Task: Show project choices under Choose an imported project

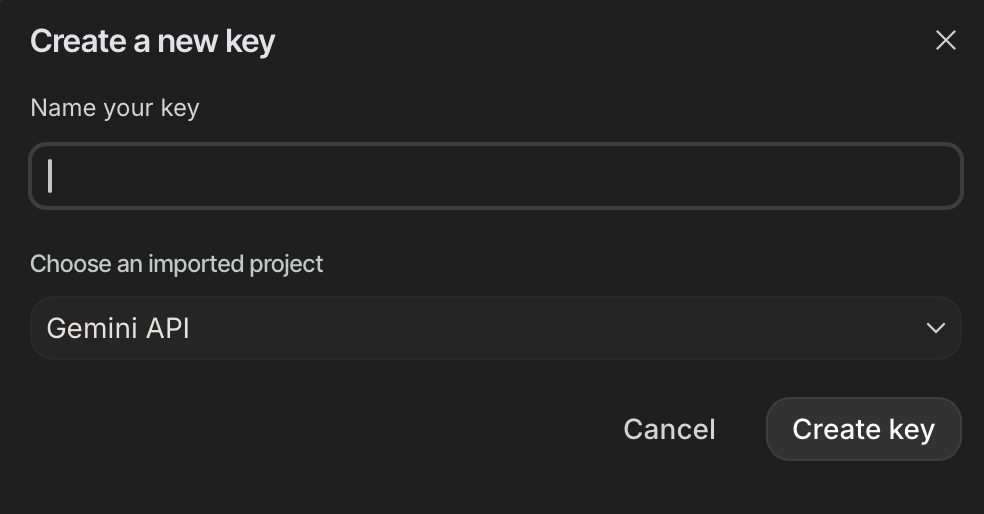Action: [496, 328]
